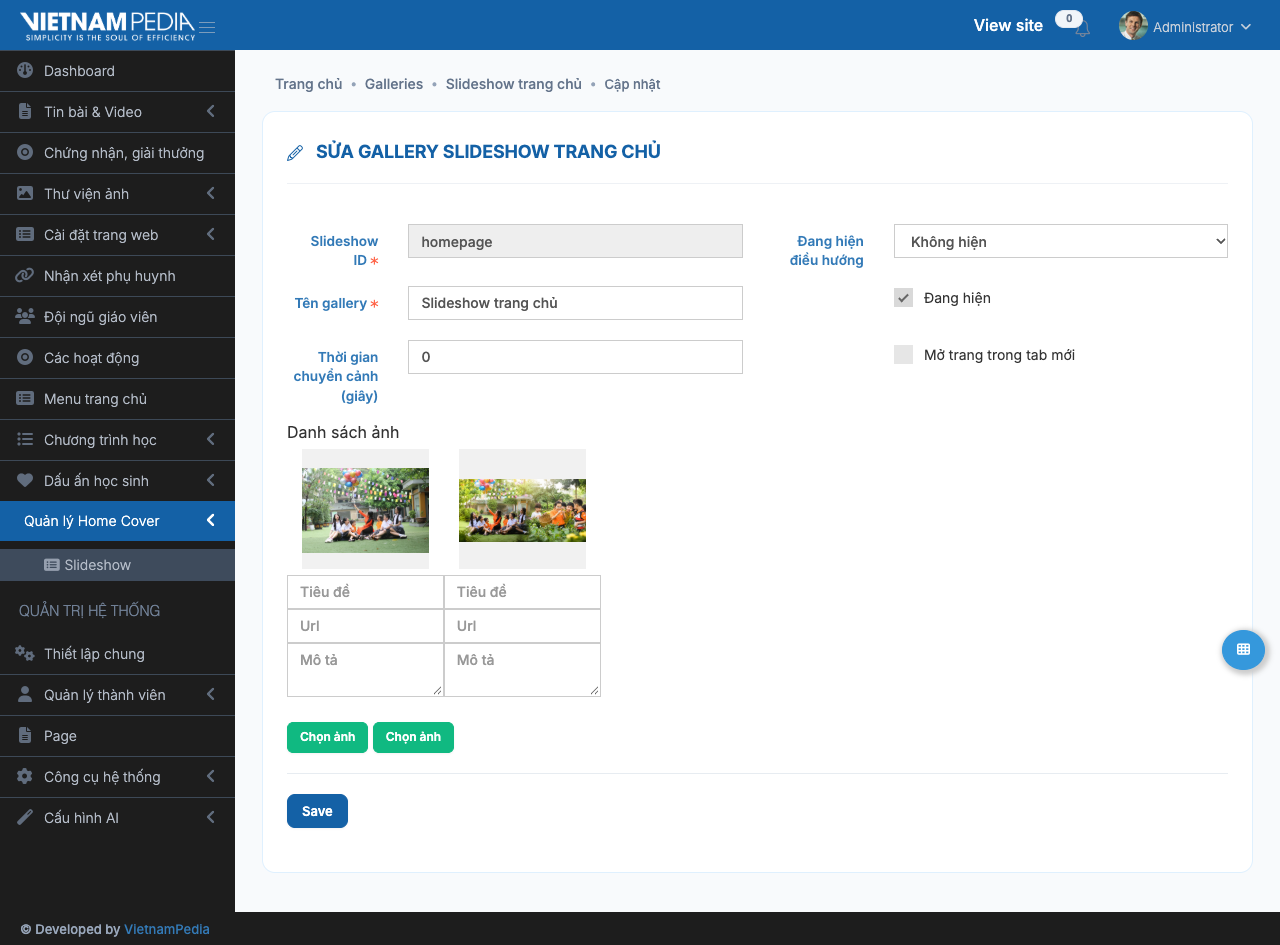Select the second slideshow image thumbnail
The height and width of the screenshot is (945, 1280).
522,510
